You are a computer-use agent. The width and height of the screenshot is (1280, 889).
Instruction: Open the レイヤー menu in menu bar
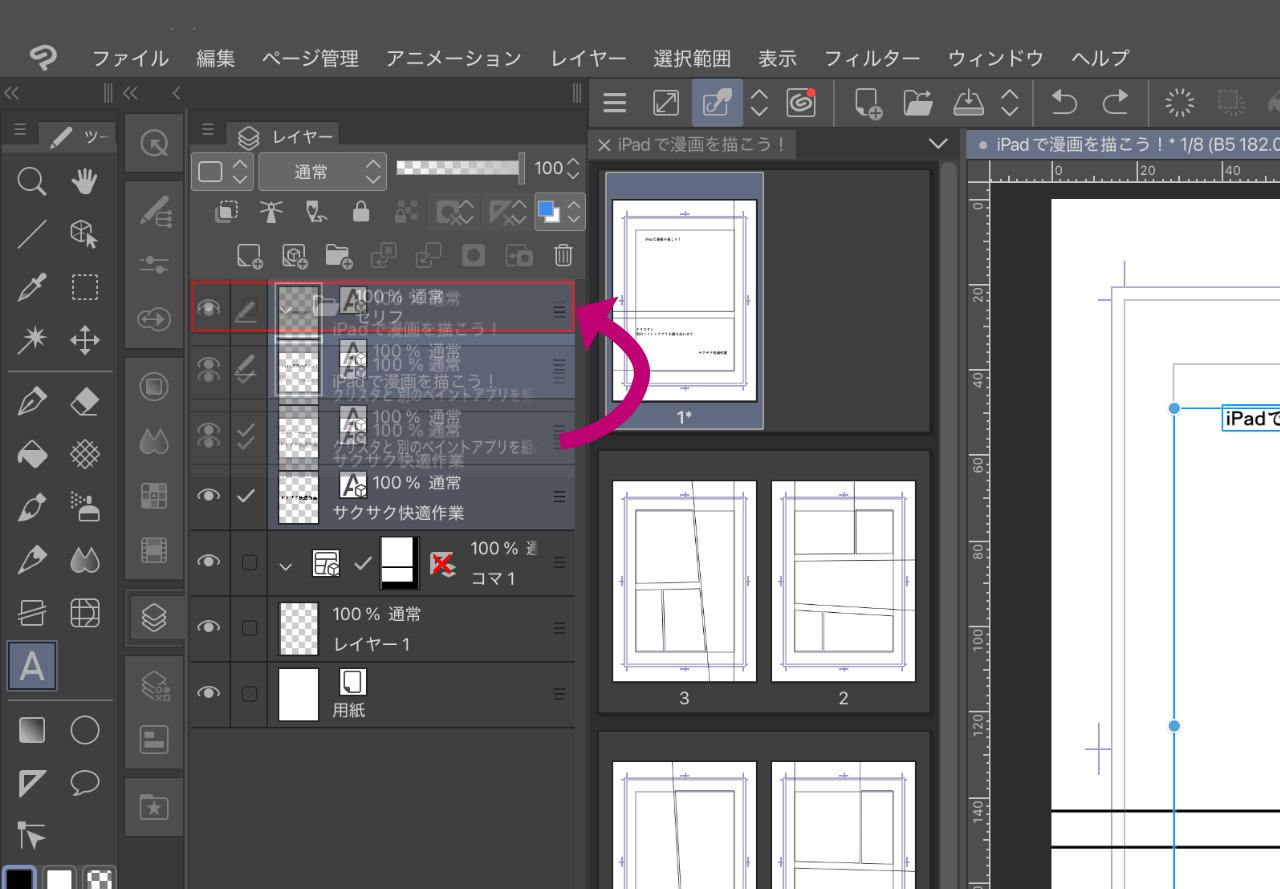(x=587, y=58)
